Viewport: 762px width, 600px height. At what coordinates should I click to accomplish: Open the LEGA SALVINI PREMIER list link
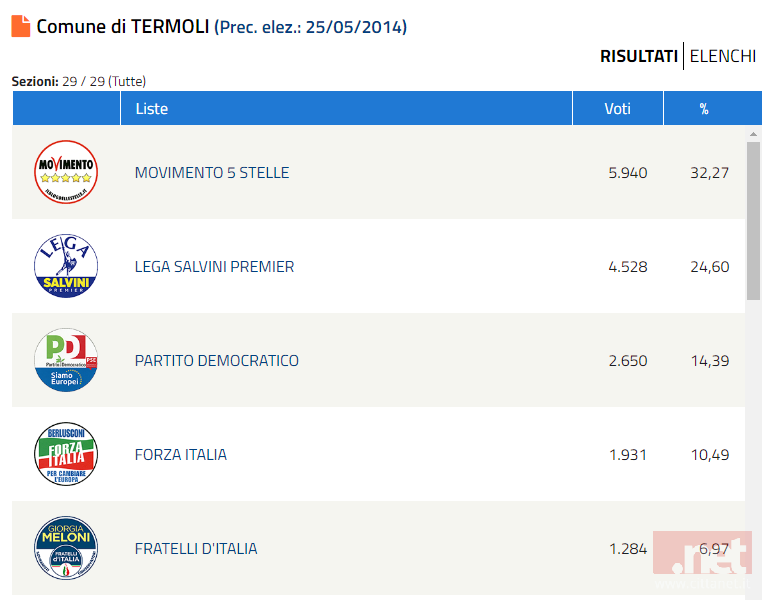(214, 267)
